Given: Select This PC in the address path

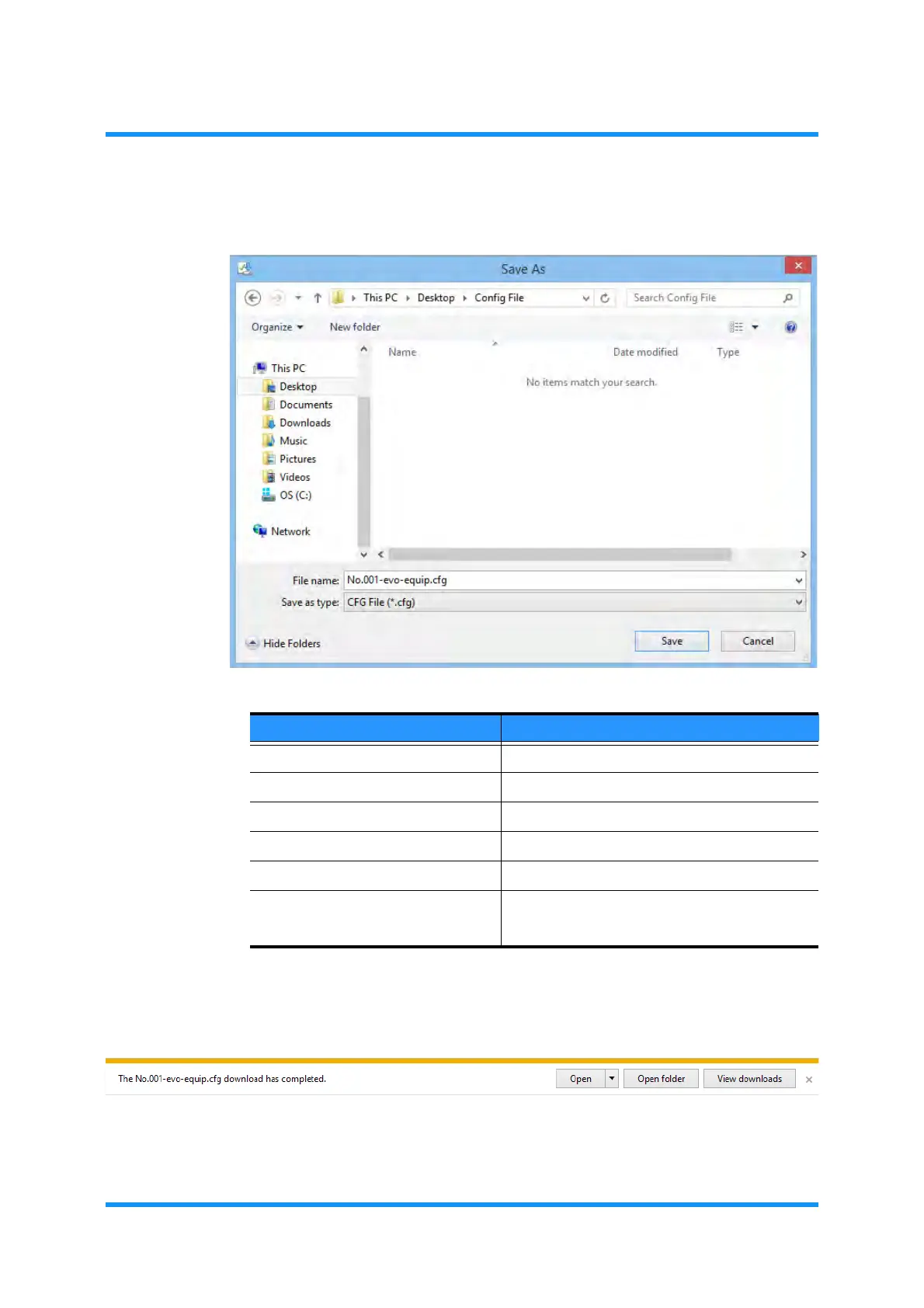Looking at the screenshot, I should [380, 297].
